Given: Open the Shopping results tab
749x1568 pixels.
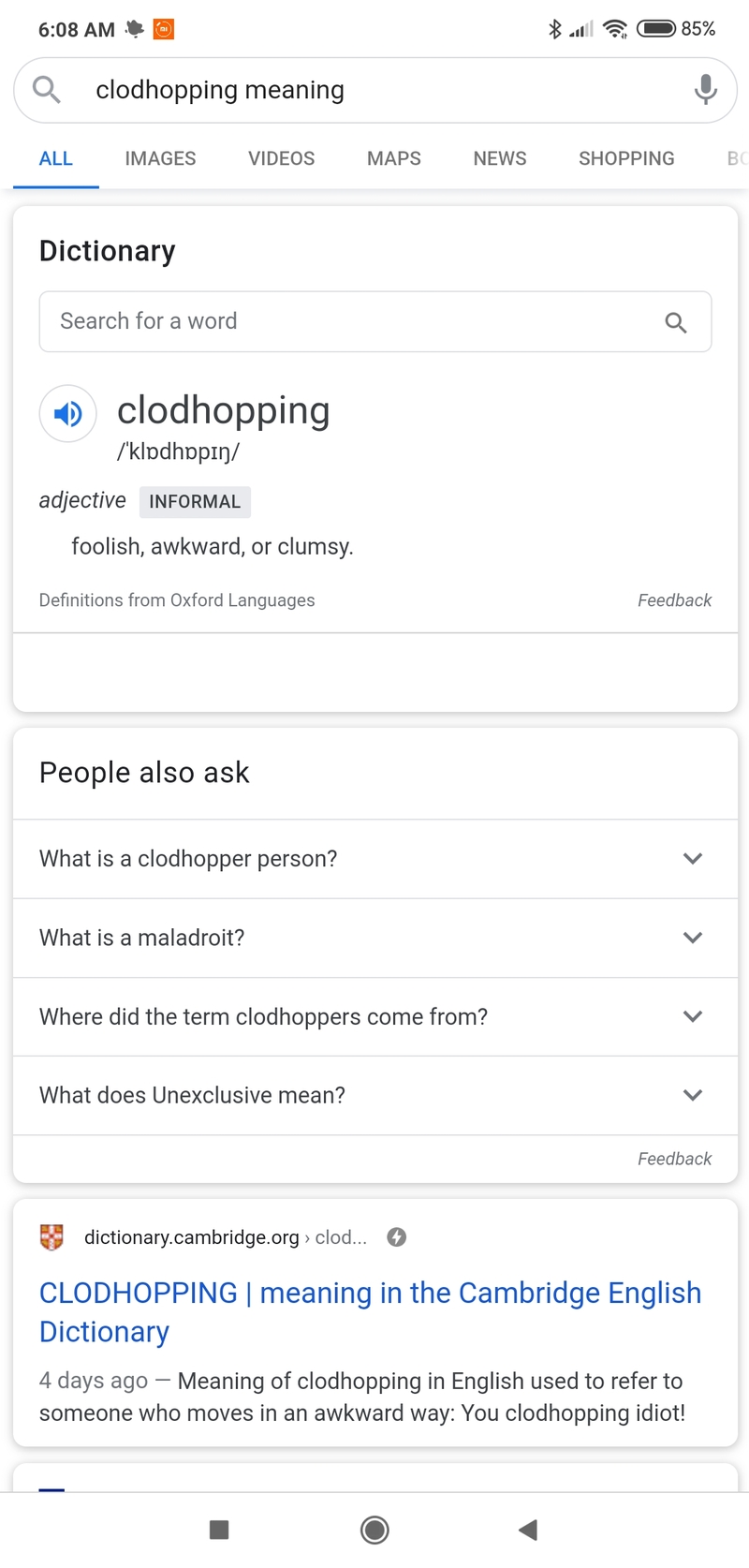Looking at the screenshot, I should click(x=626, y=158).
